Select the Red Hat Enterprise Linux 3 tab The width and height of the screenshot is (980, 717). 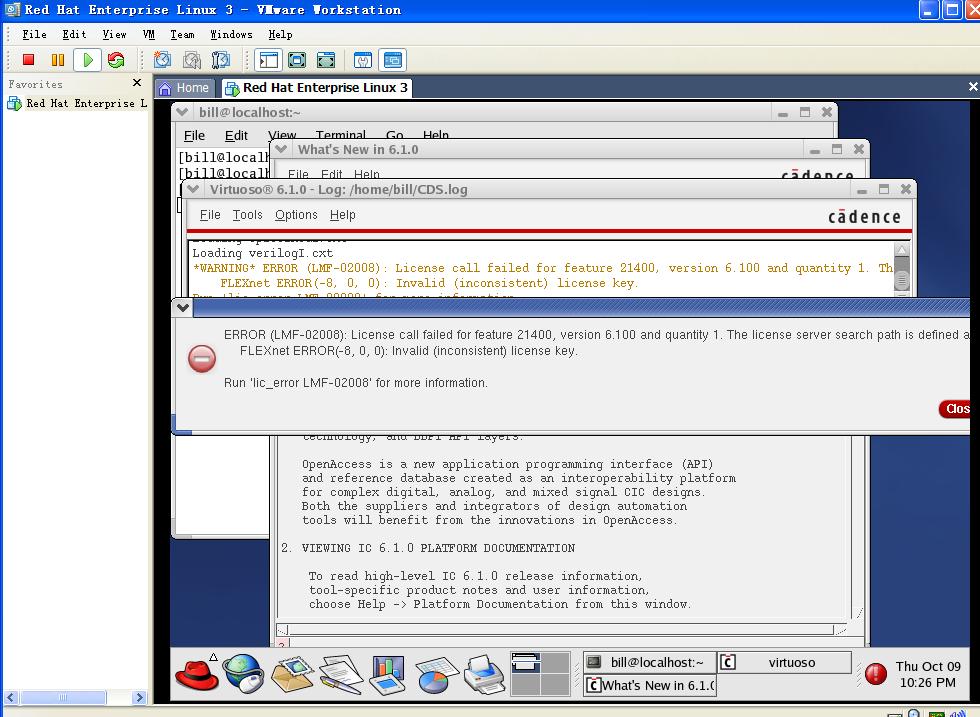[x=317, y=88]
